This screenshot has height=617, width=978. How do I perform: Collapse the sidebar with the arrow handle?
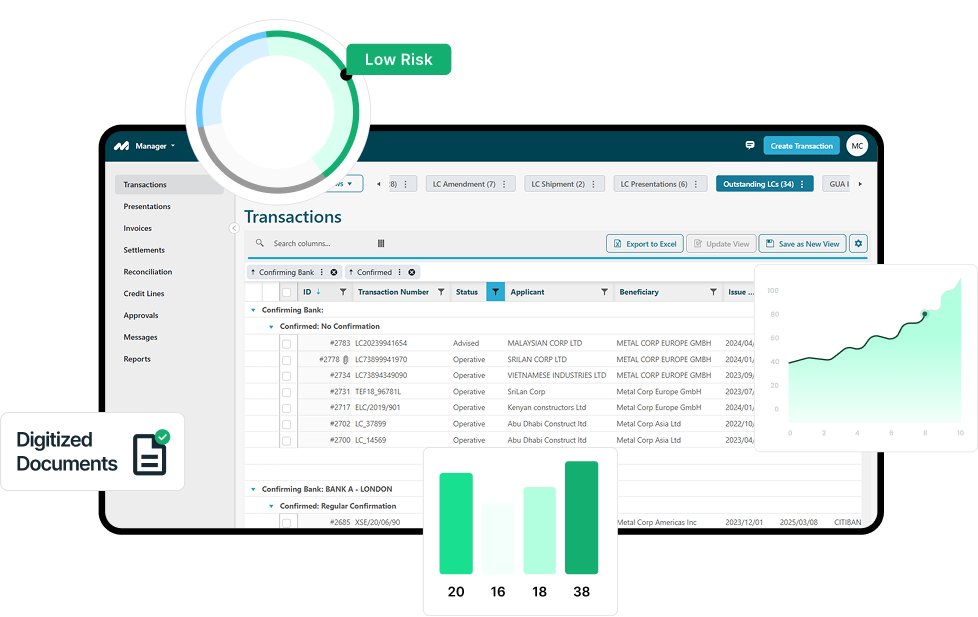[x=234, y=228]
